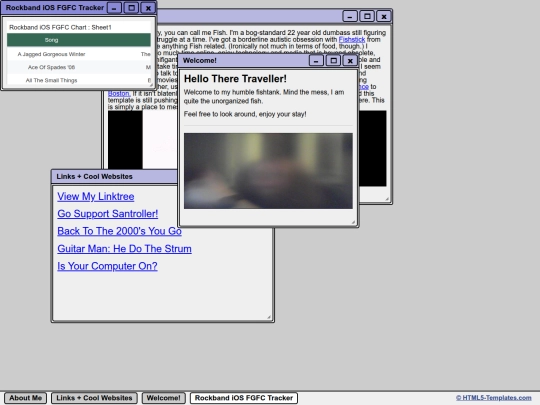Viewport: 540px width, 405px height.
Task: Grab the Links + Cool Websites resize handle
Action: click(x=269, y=317)
